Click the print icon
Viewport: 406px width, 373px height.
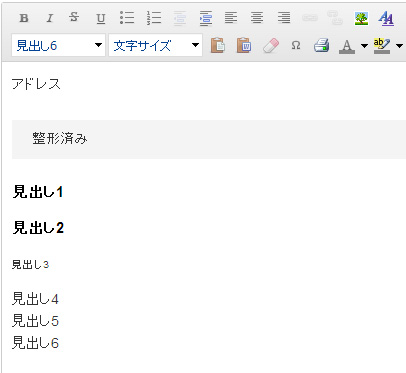point(322,45)
